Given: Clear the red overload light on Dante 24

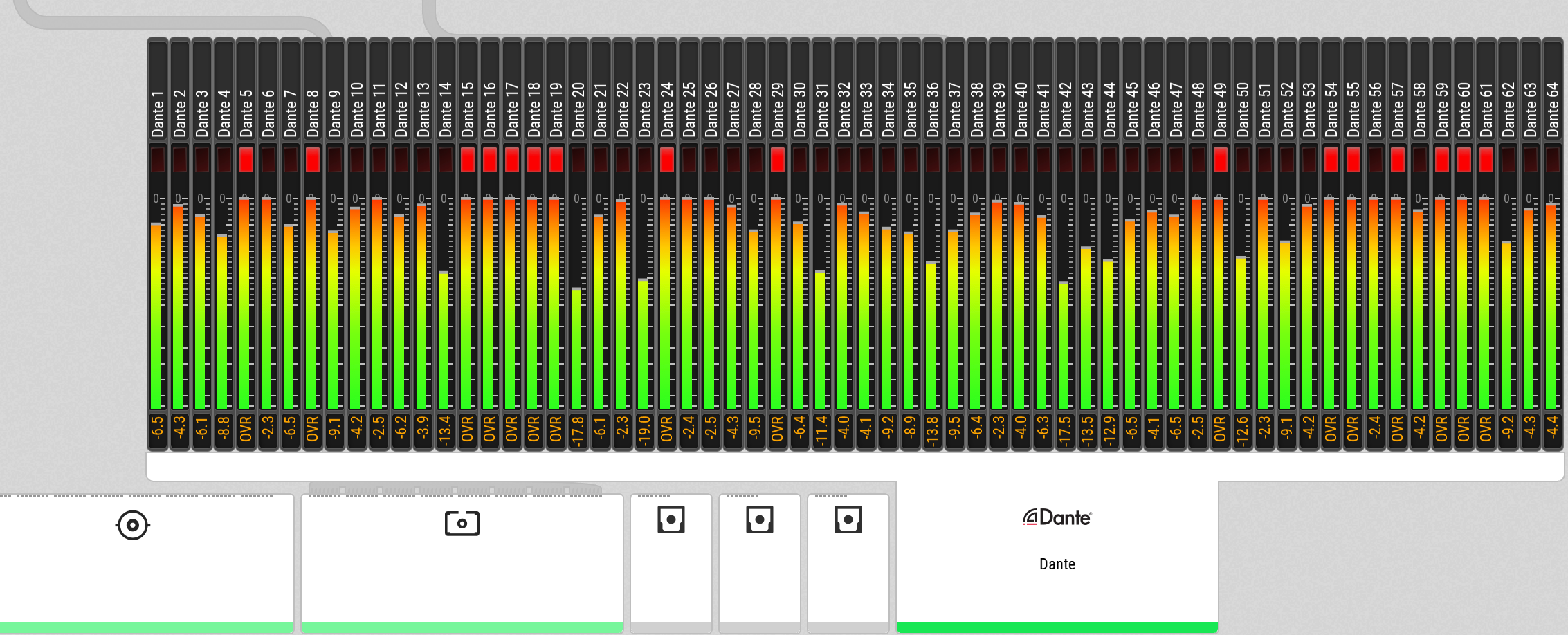Looking at the screenshot, I should coord(667,160).
